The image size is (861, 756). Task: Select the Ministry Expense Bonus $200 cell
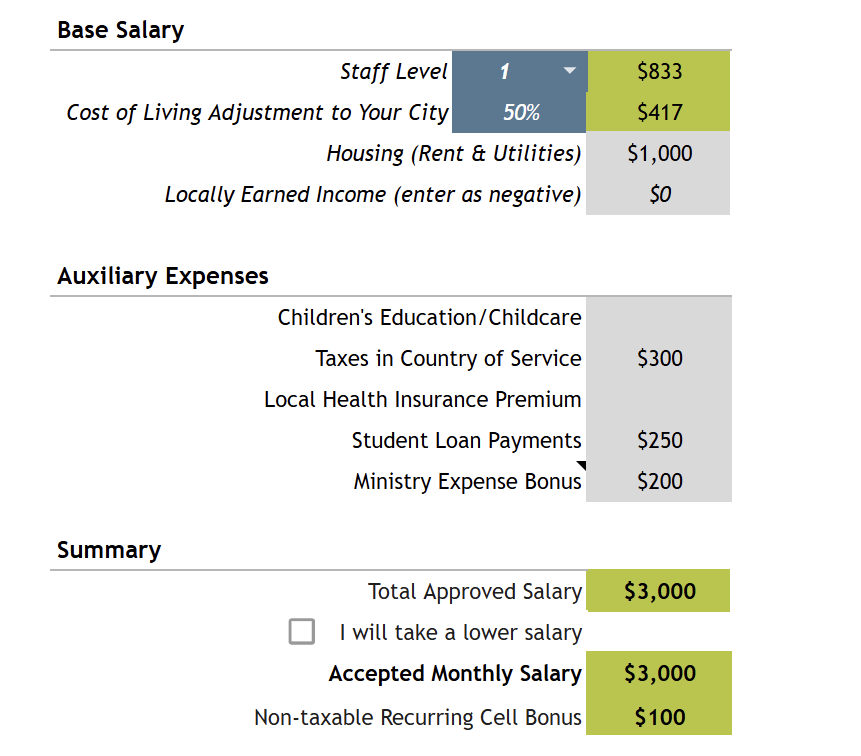[659, 481]
